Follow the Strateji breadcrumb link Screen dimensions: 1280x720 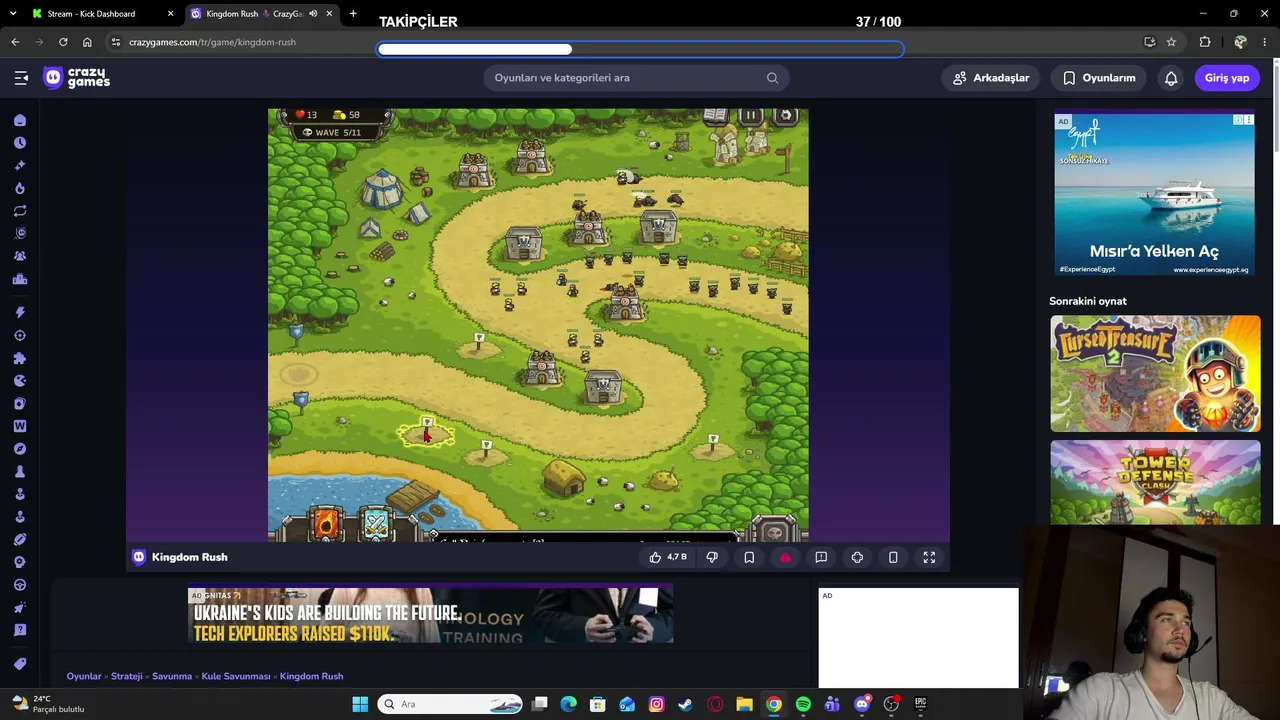tap(127, 676)
